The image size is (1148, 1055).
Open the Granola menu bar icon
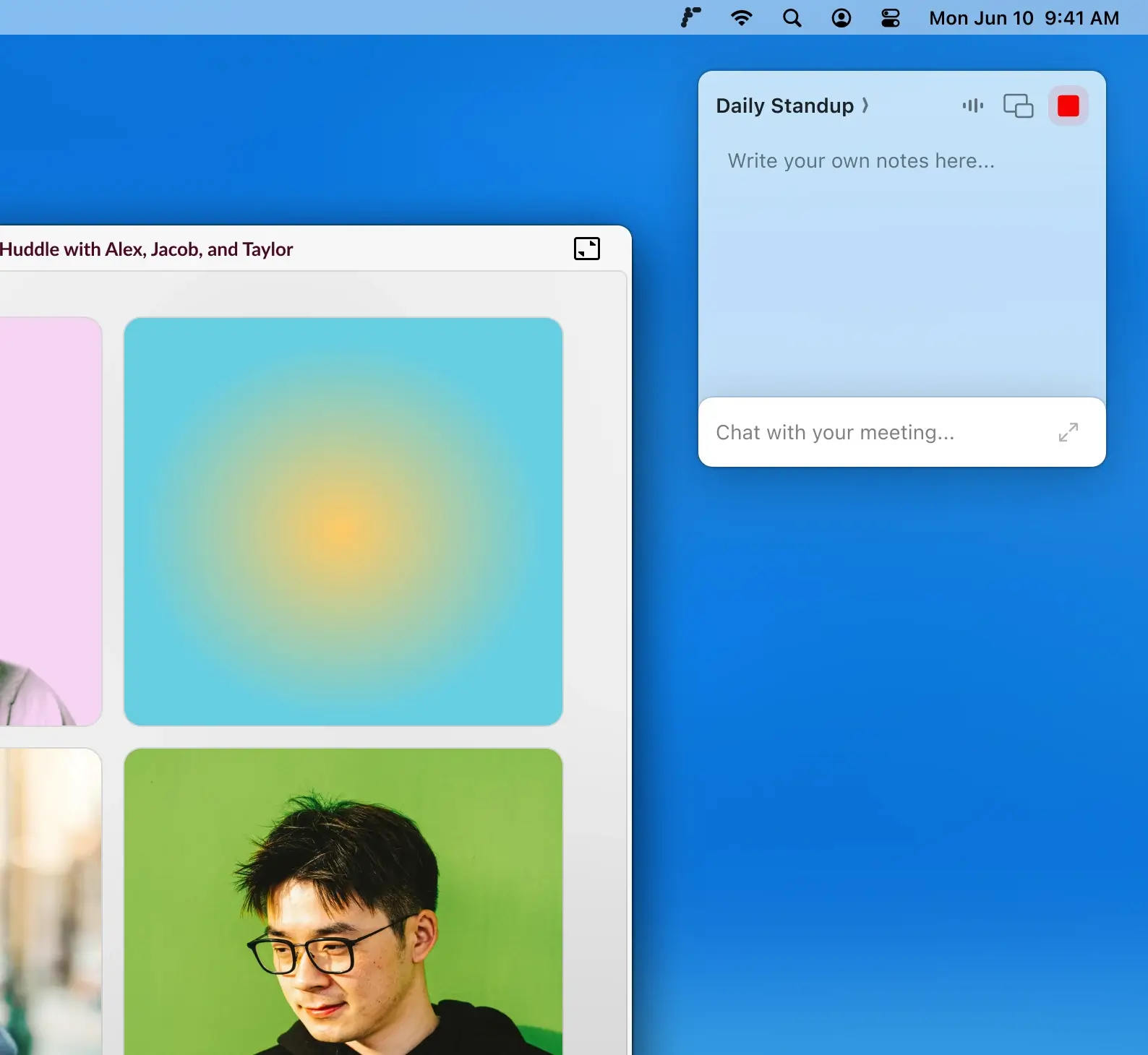point(691,18)
